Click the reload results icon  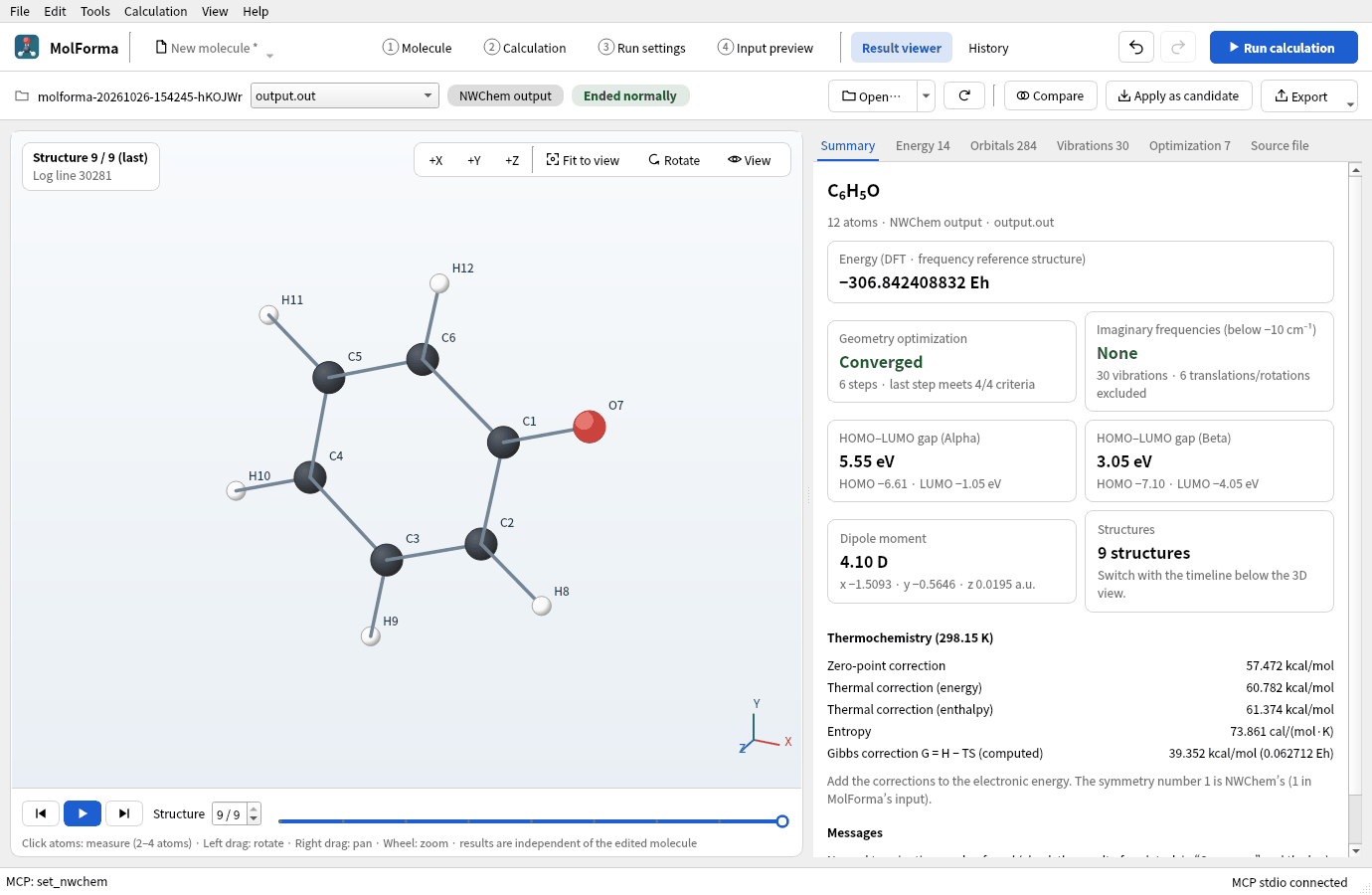(x=964, y=95)
